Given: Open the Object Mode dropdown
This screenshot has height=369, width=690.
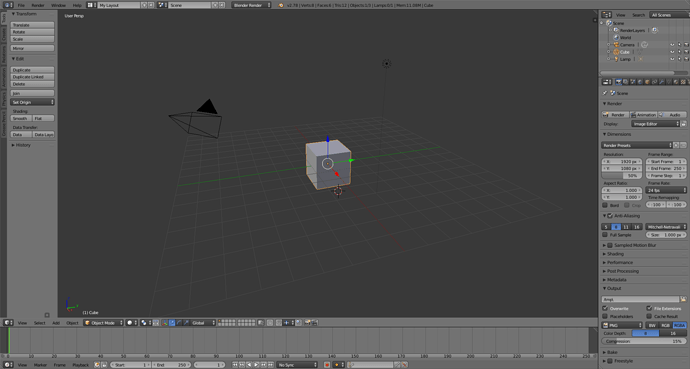Looking at the screenshot, I should tap(103, 322).
